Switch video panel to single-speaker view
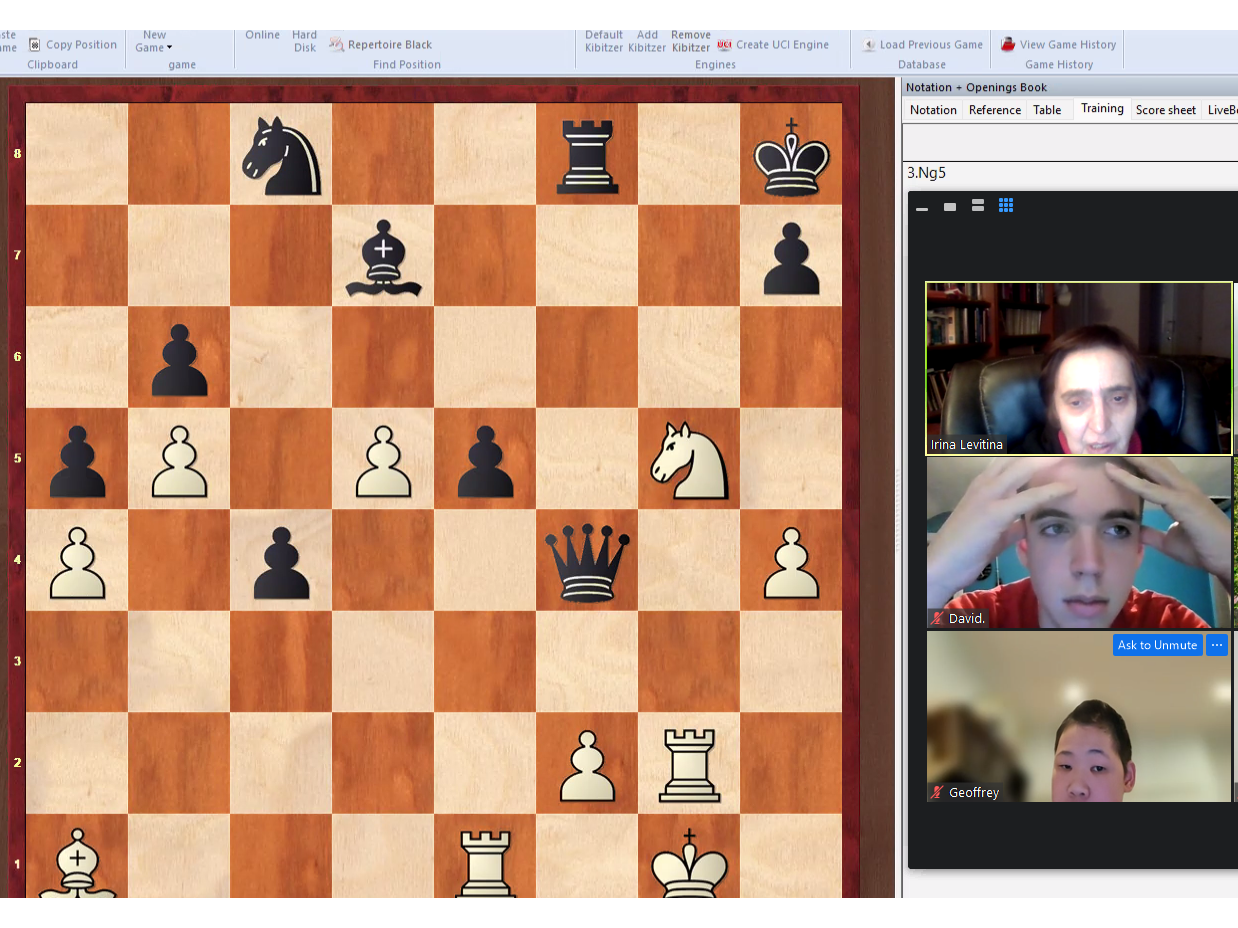This screenshot has height=928, width=1238. pos(950,207)
